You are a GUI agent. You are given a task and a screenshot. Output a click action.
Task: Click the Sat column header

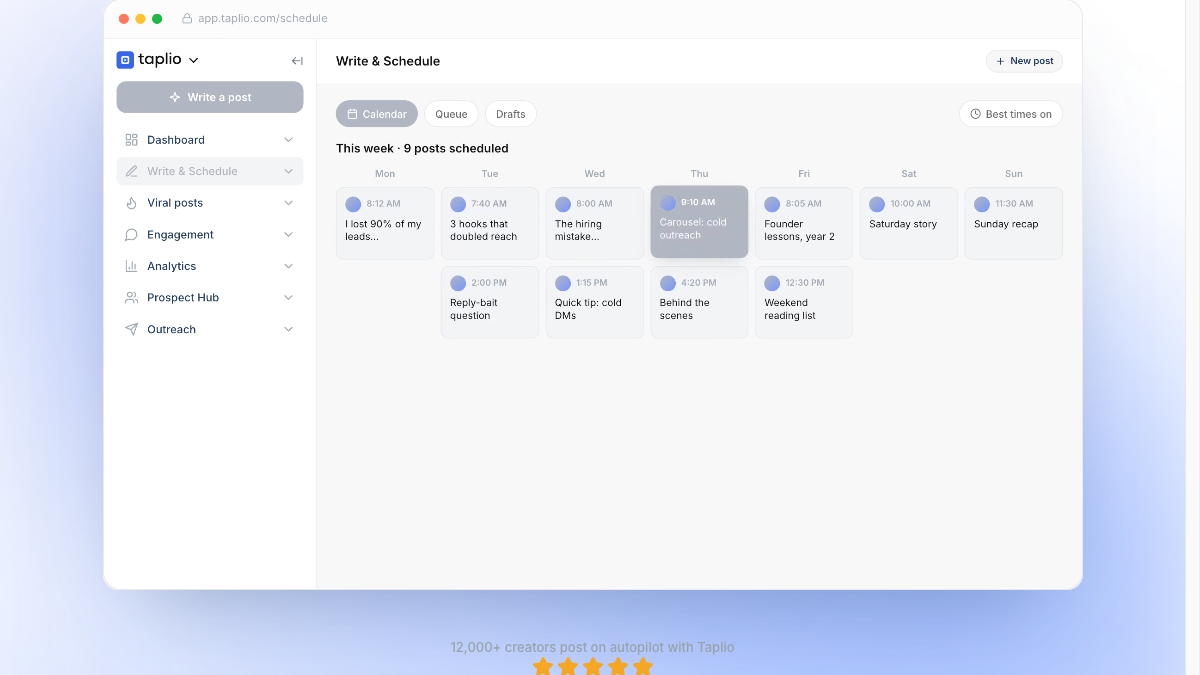point(909,174)
